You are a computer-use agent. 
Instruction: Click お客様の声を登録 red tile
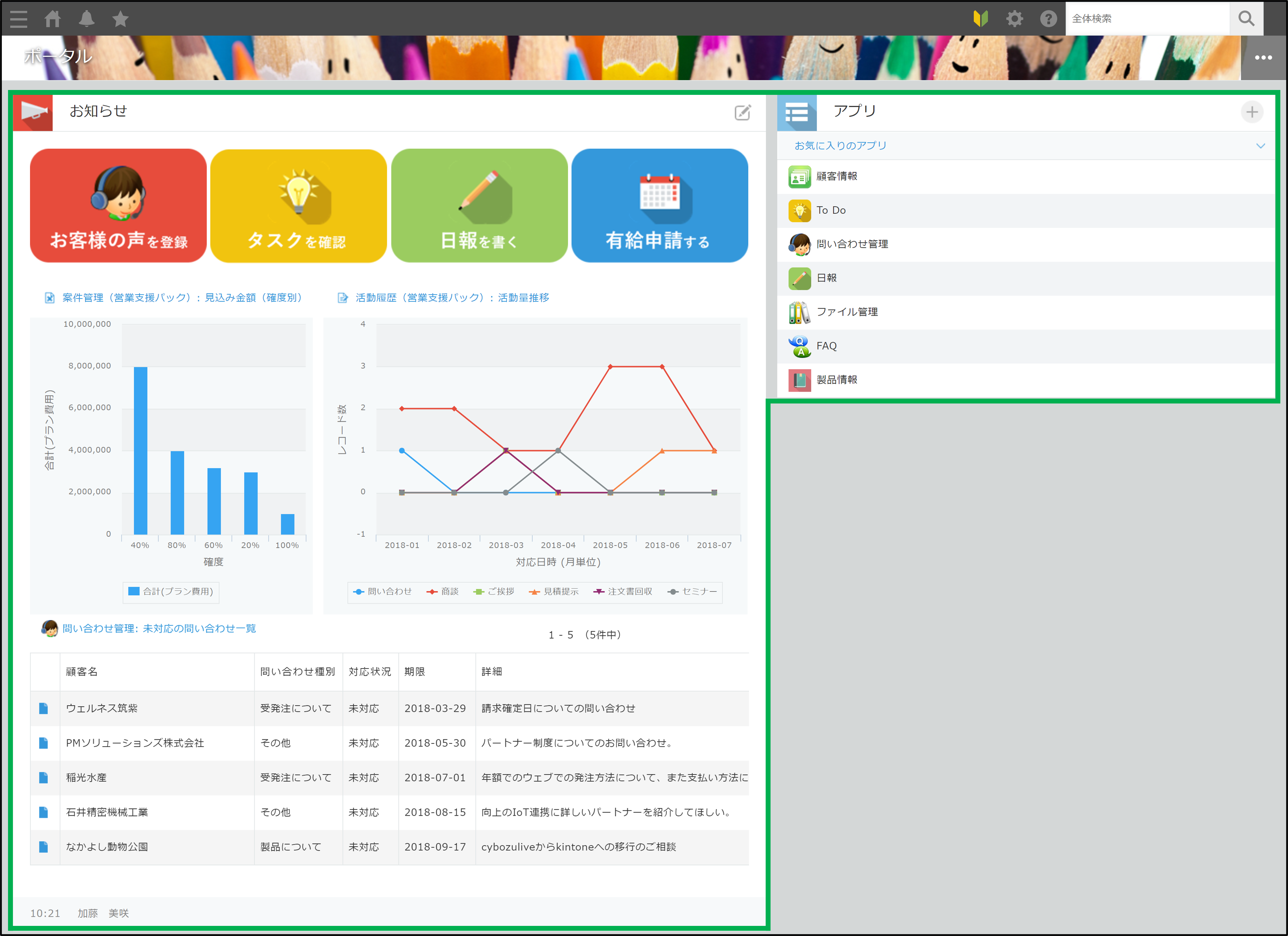(118, 205)
